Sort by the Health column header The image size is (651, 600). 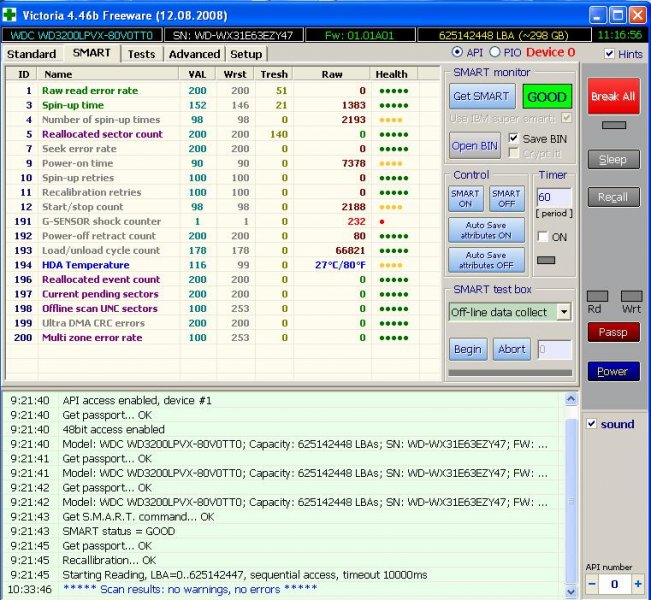(x=391, y=74)
